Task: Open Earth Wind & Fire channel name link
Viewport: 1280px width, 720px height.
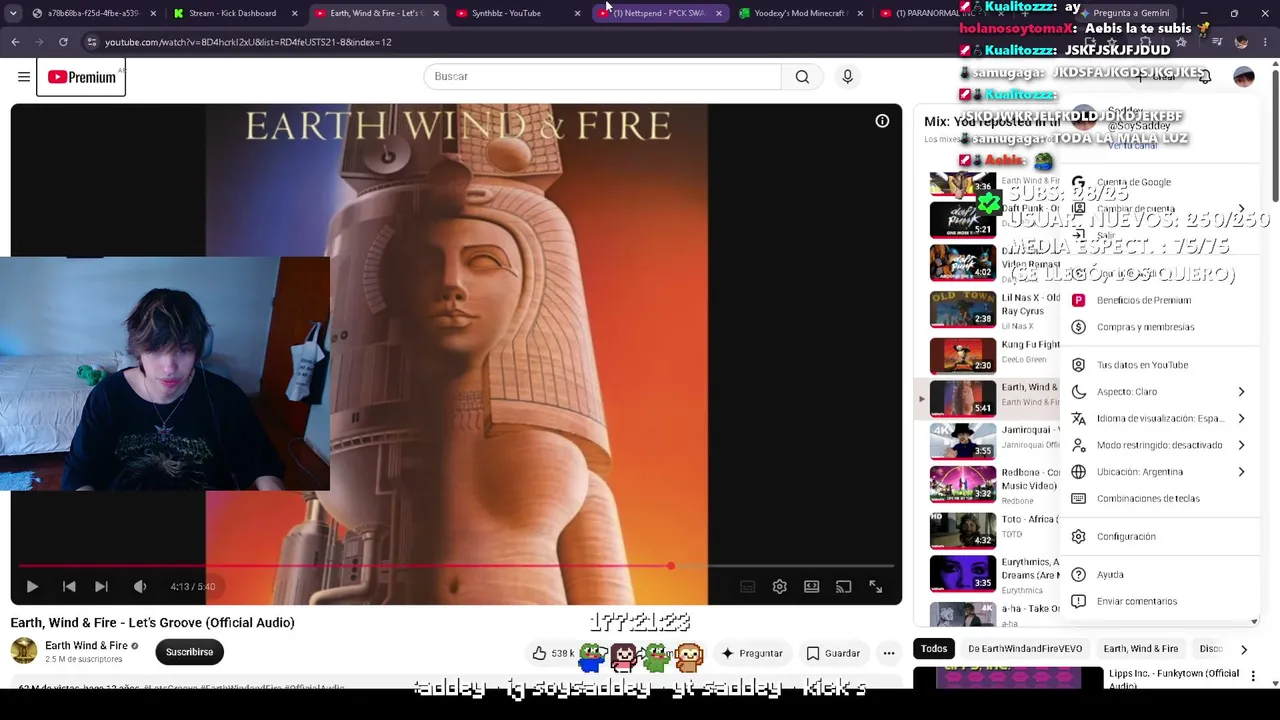Action: click(86, 646)
